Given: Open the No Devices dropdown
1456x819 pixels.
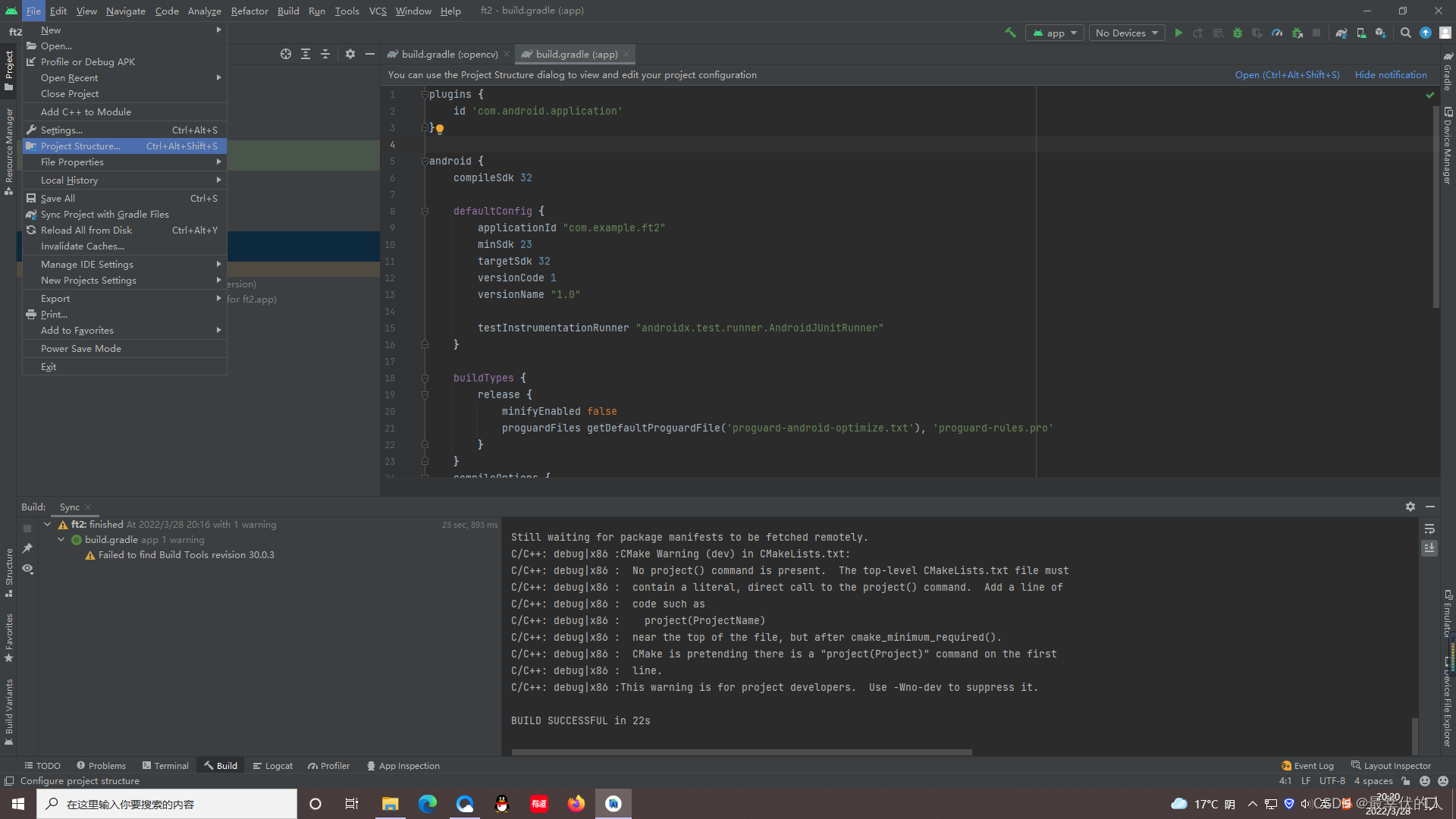Looking at the screenshot, I should (x=1126, y=33).
